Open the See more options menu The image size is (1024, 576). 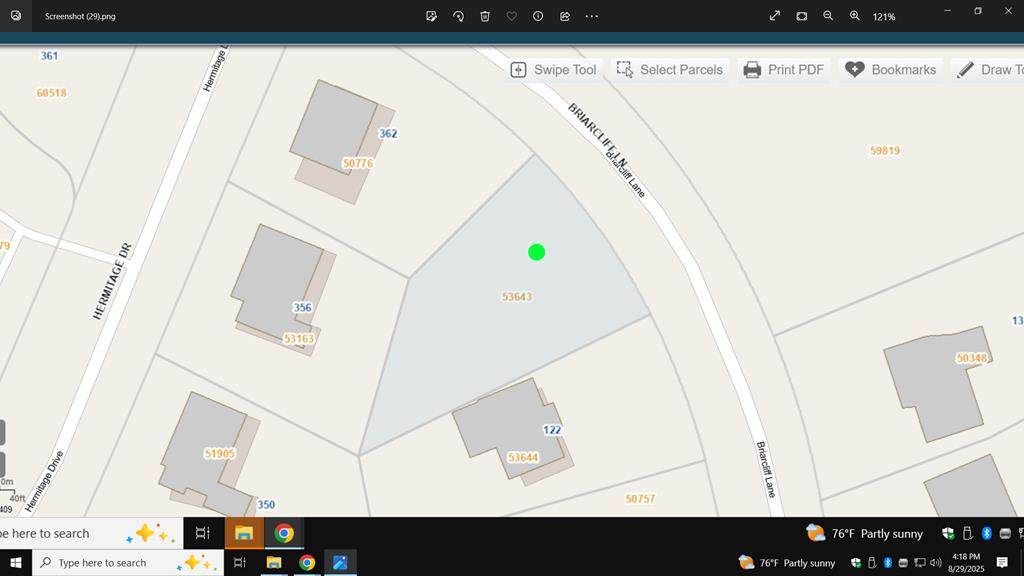592,16
